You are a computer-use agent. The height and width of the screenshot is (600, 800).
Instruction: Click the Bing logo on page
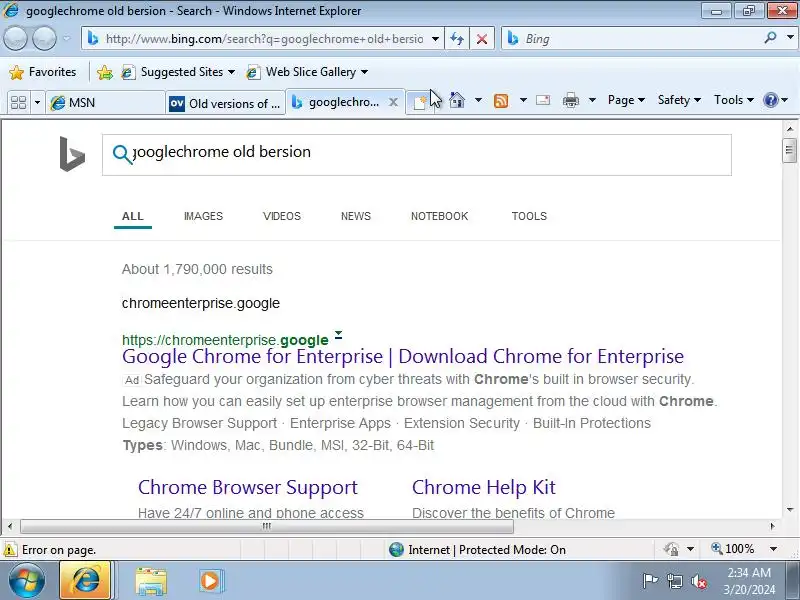coord(72,154)
